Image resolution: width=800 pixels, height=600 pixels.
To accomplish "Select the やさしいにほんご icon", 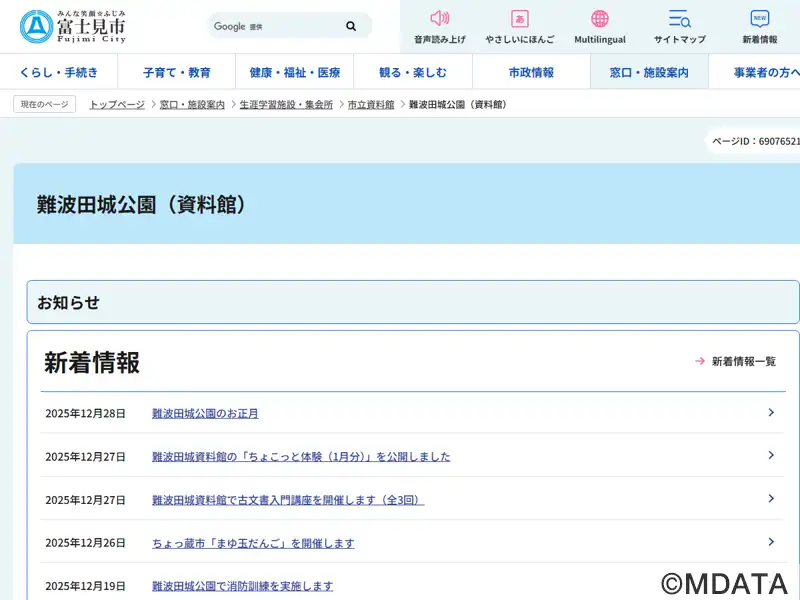I will pos(519,19).
